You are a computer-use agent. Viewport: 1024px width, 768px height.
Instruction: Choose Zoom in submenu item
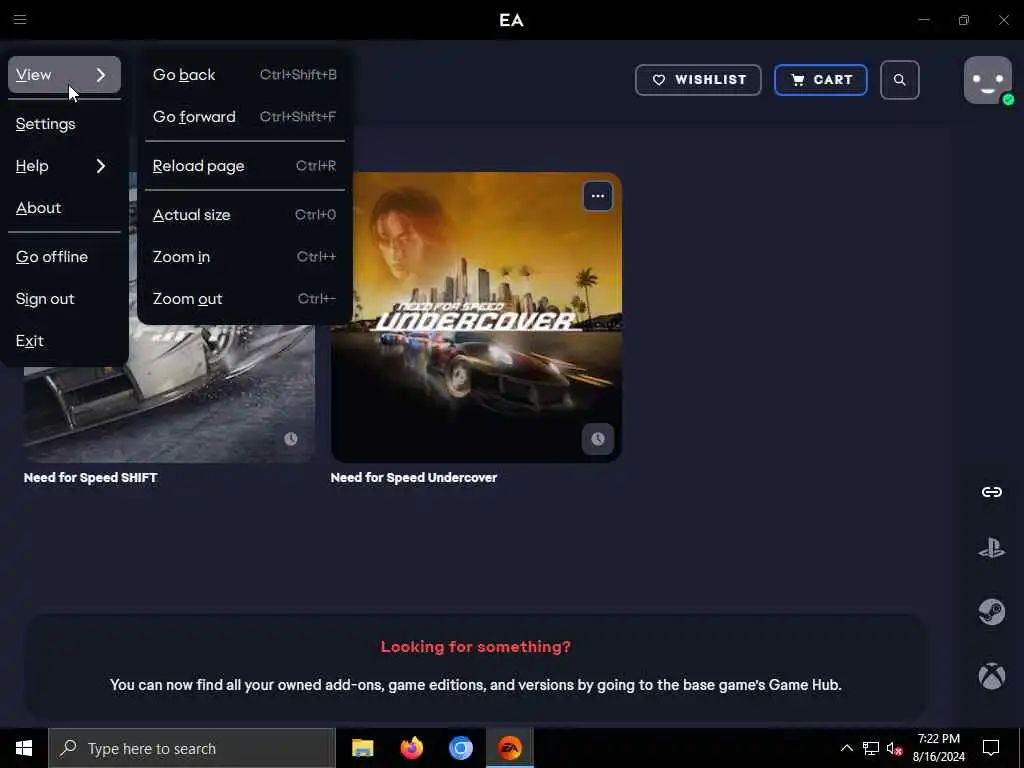[244, 257]
